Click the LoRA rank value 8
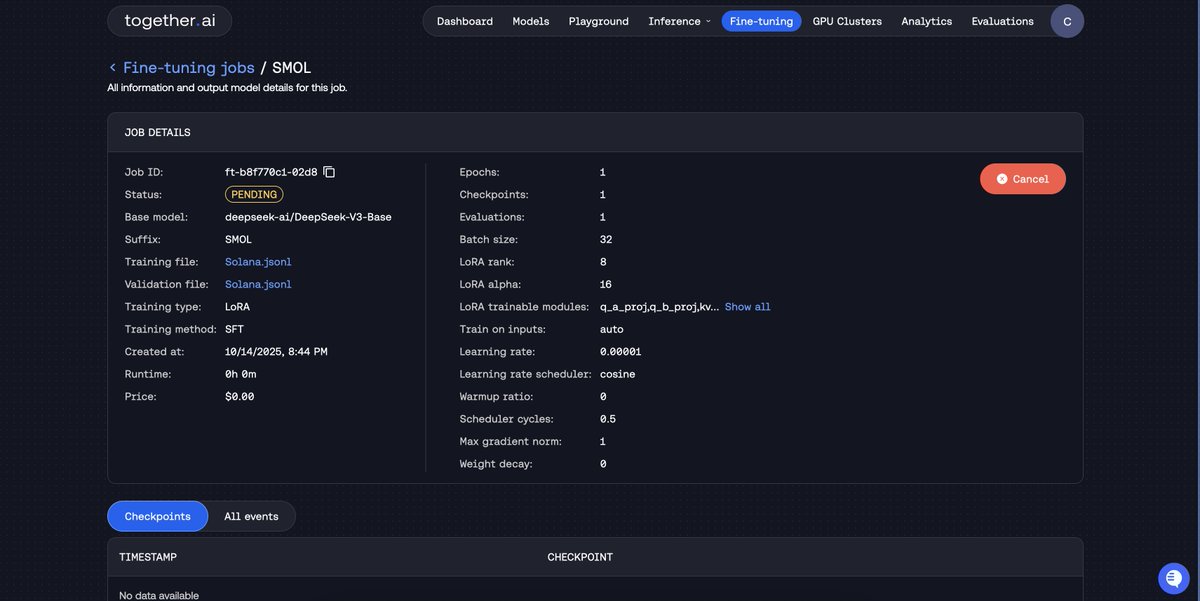Image resolution: width=1200 pixels, height=601 pixels. click(x=603, y=262)
